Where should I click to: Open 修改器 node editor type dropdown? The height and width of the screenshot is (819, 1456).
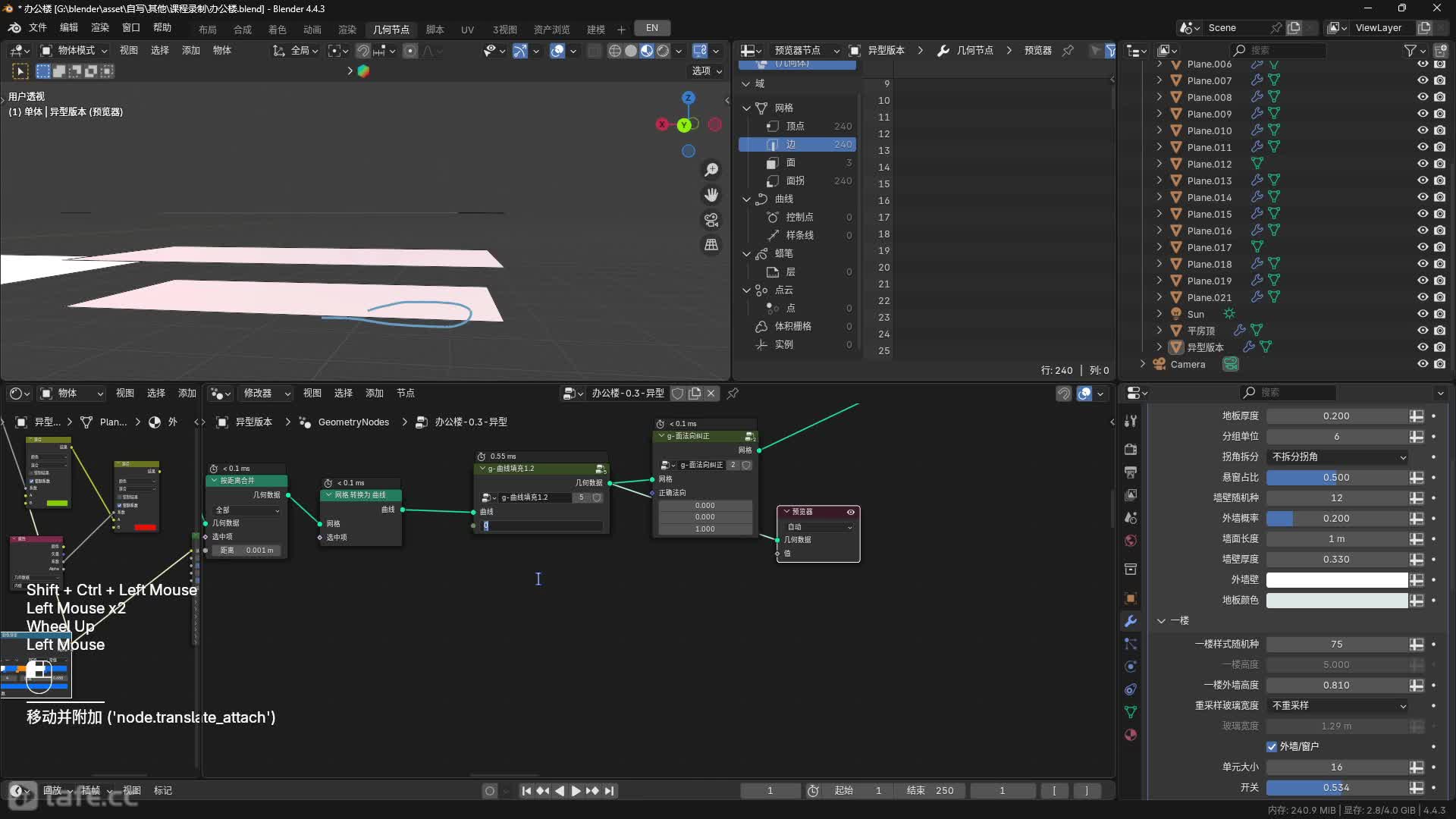[267, 393]
